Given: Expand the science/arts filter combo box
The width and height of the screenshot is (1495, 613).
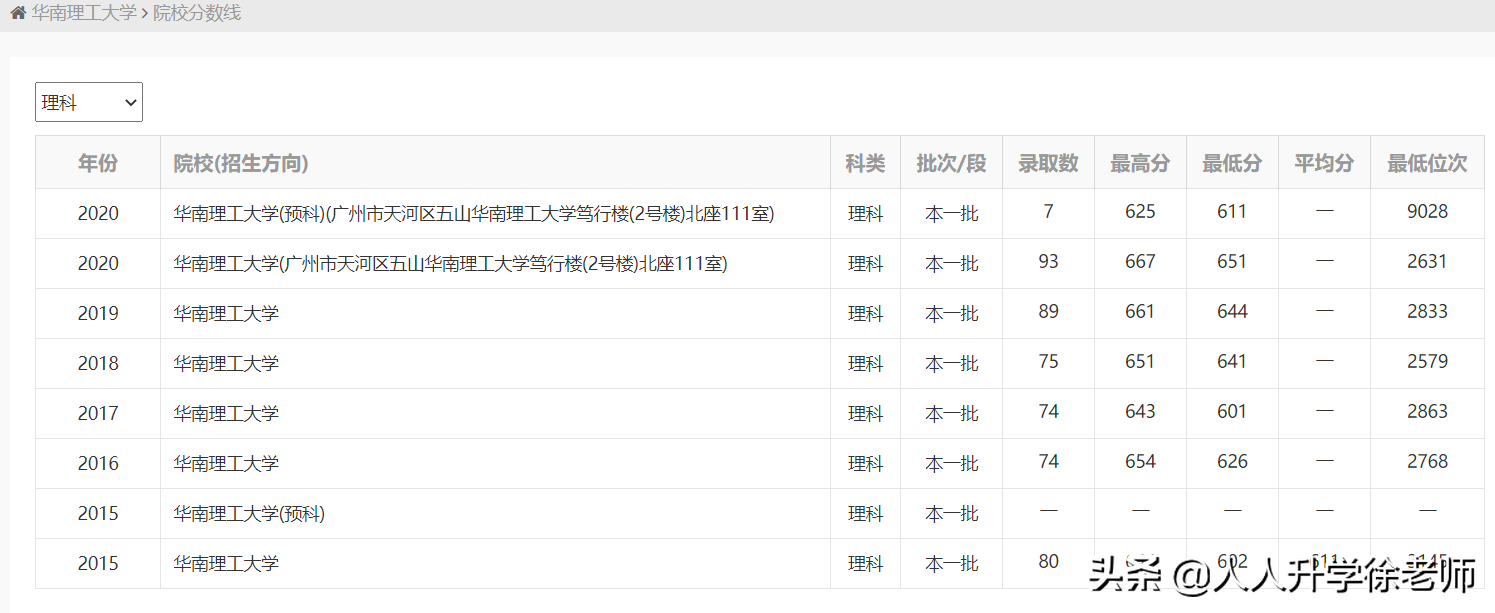Looking at the screenshot, I should point(88,101).
